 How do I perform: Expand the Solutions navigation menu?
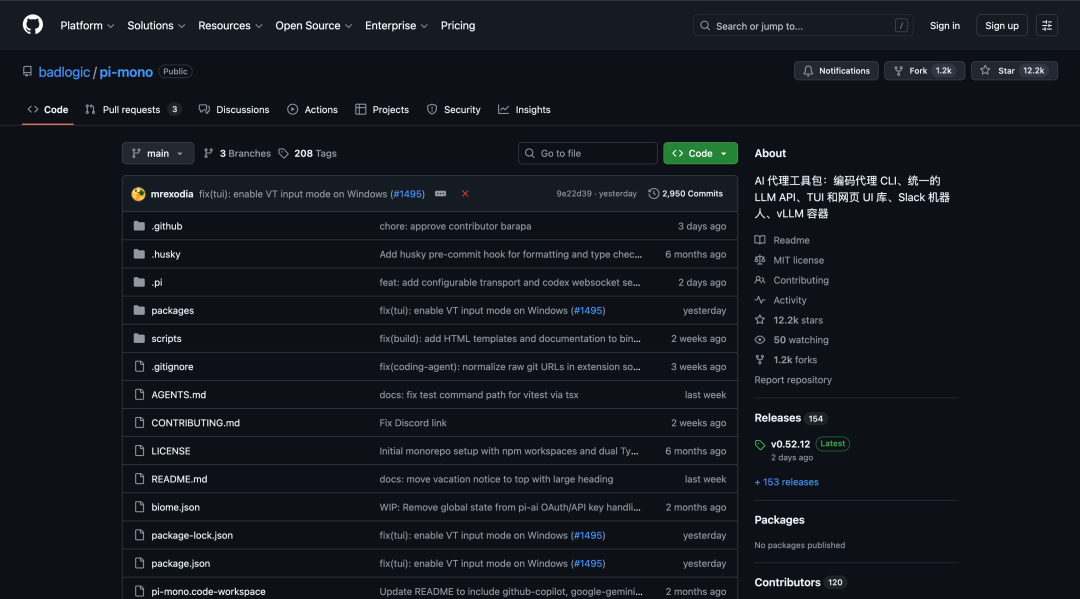[156, 25]
